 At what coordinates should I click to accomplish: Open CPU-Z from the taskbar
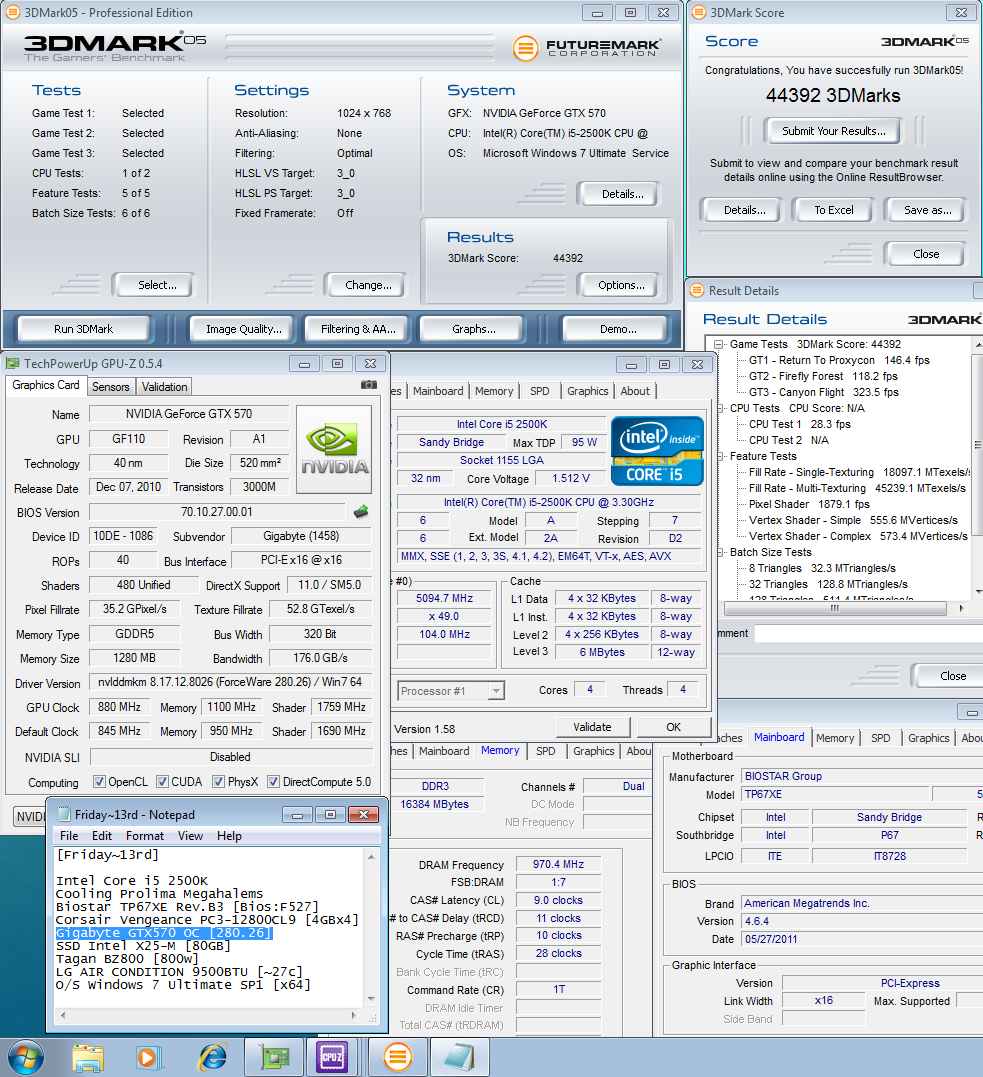point(332,1056)
